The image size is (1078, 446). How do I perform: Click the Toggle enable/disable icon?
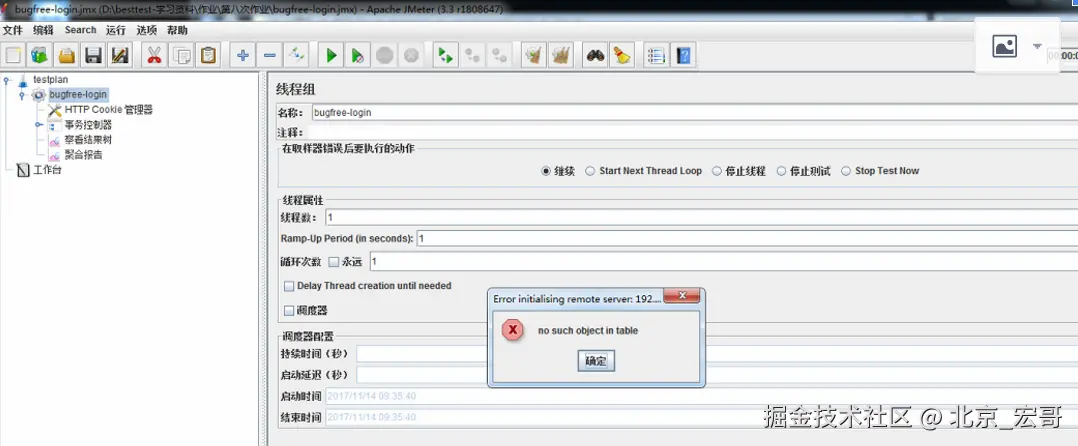click(x=296, y=56)
